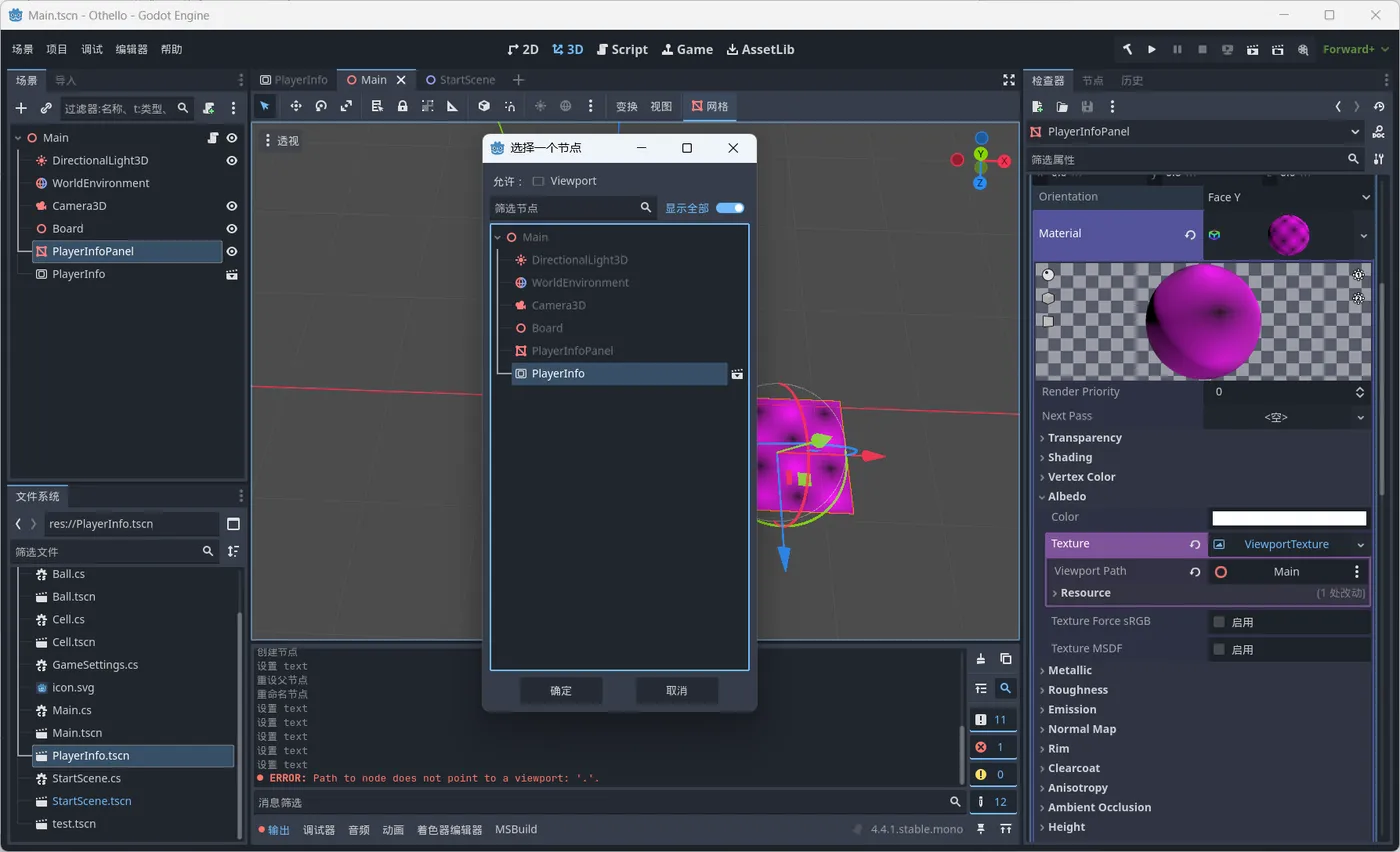Click the lock selected node icon
The image size is (1400, 852).
pyautogui.click(x=402, y=106)
